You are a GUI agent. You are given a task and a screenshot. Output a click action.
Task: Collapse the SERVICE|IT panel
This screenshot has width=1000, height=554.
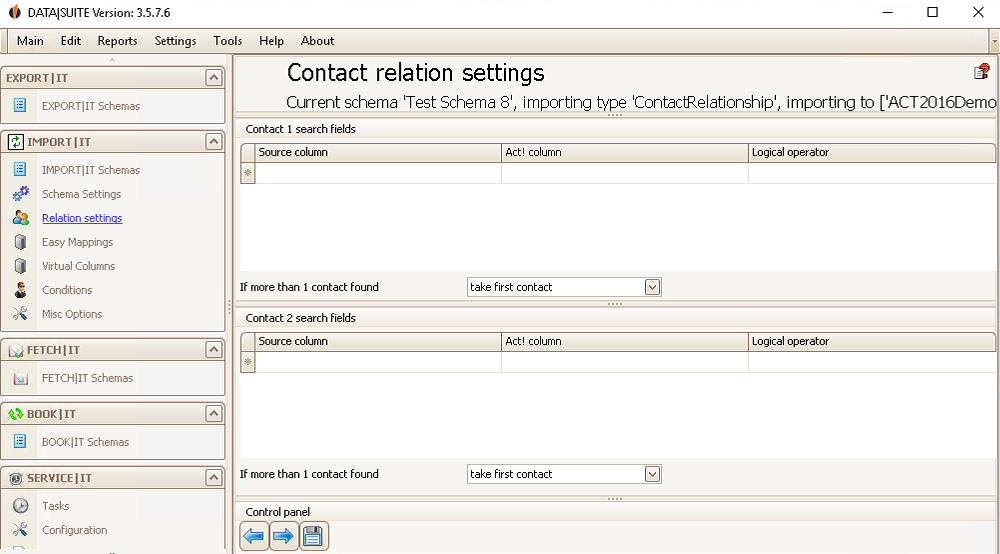tap(214, 477)
